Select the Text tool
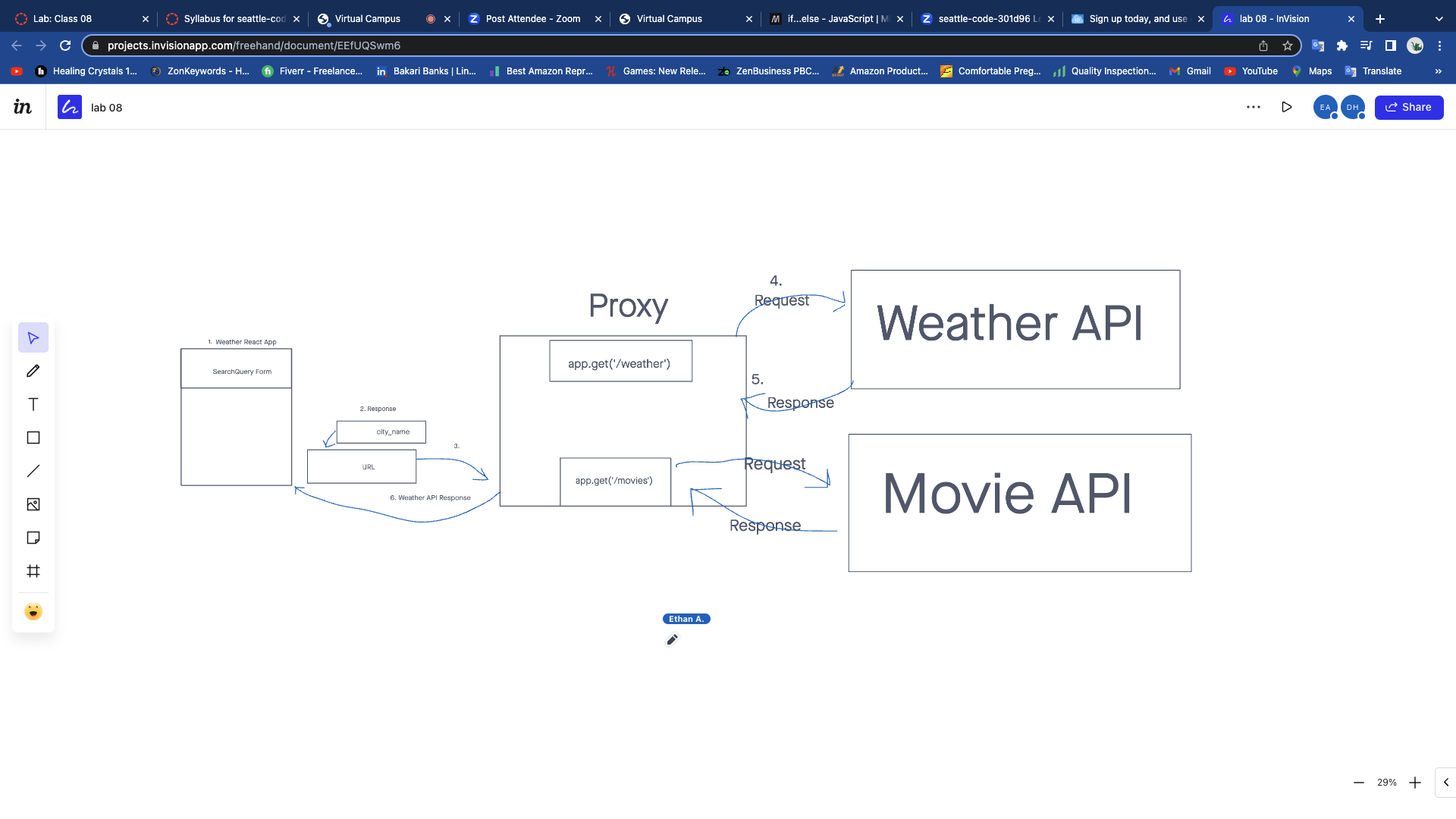The height and width of the screenshot is (819, 1456). click(33, 405)
